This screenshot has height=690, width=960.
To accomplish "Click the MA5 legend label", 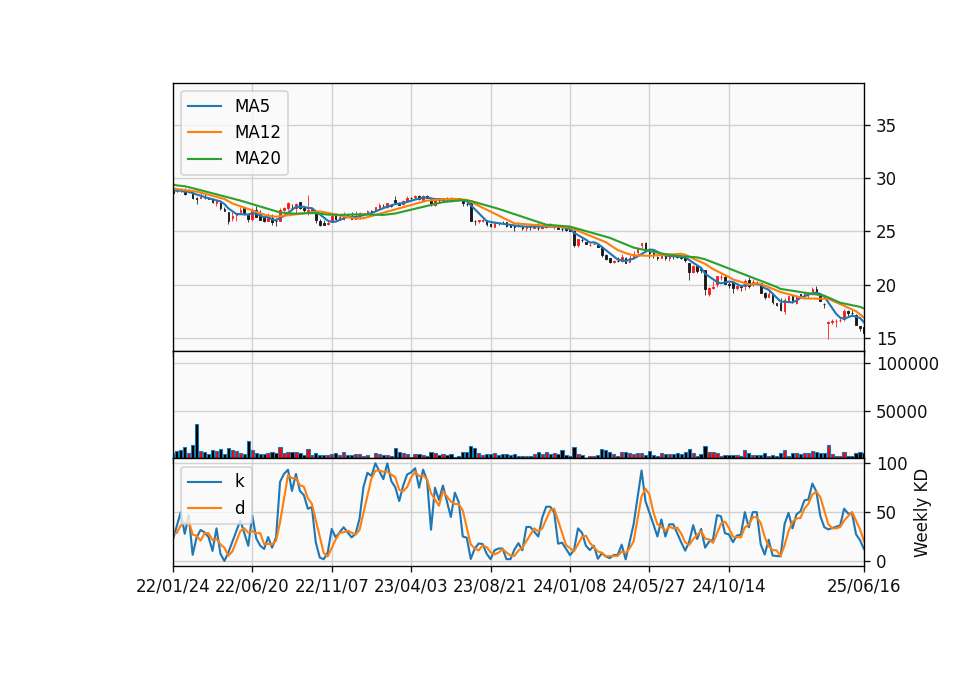I will 252,106.
